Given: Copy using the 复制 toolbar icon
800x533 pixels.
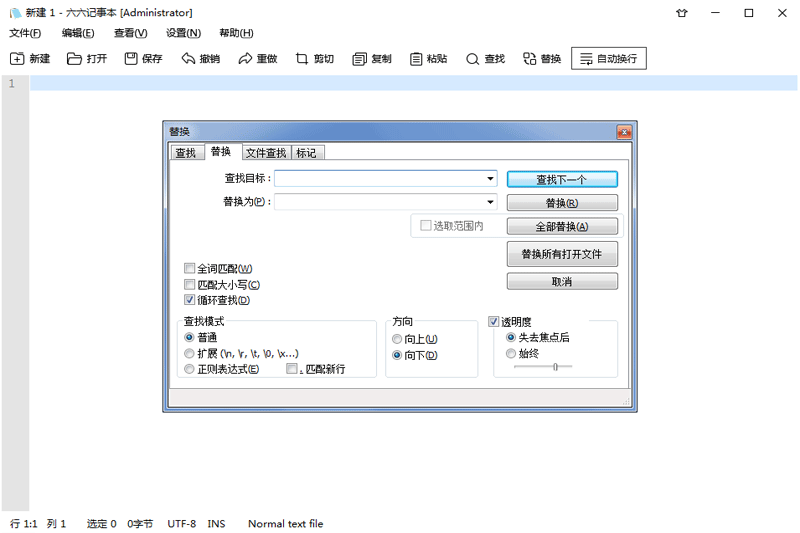Looking at the screenshot, I should click(x=359, y=59).
